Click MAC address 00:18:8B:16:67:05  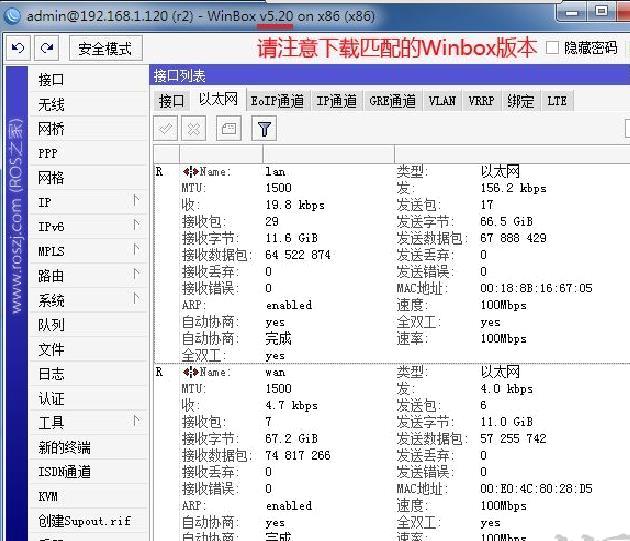[536, 288]
